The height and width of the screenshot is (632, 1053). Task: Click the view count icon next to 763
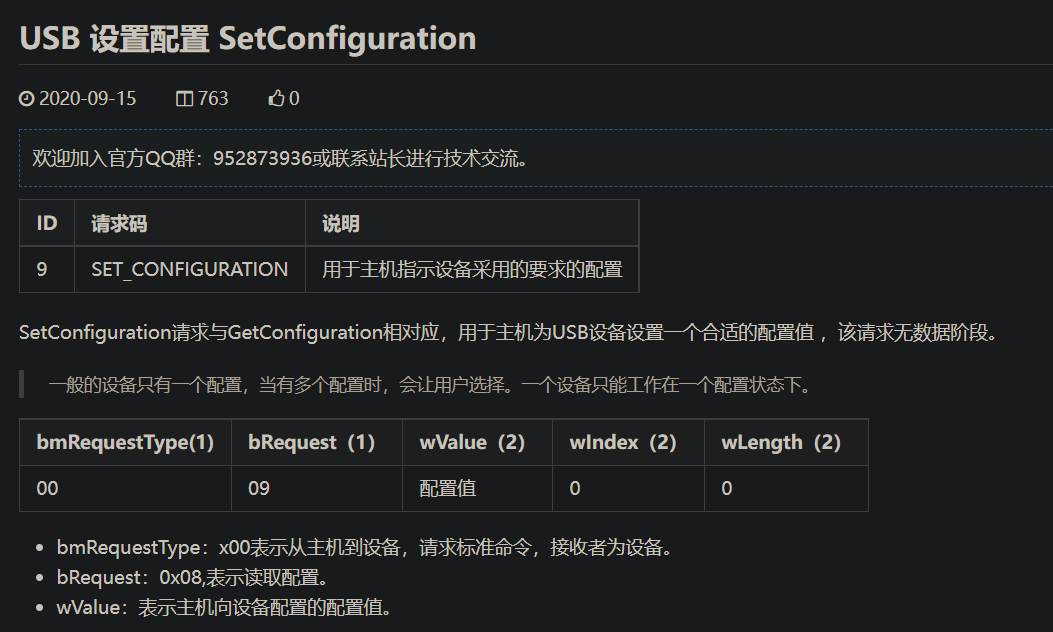point(184,99)
